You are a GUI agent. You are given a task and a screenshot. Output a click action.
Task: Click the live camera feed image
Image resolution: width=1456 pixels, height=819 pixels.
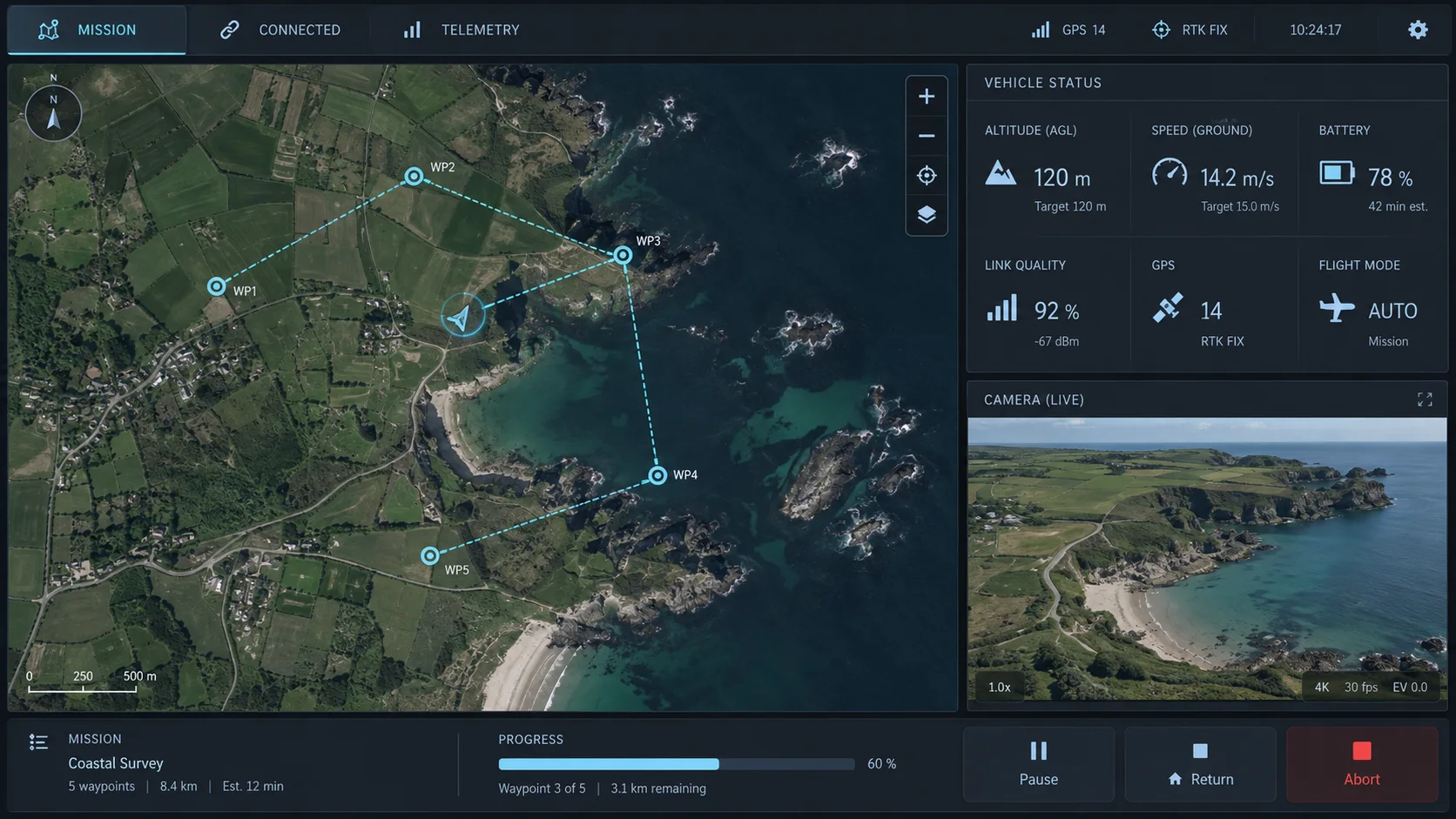pos(1207,559)
